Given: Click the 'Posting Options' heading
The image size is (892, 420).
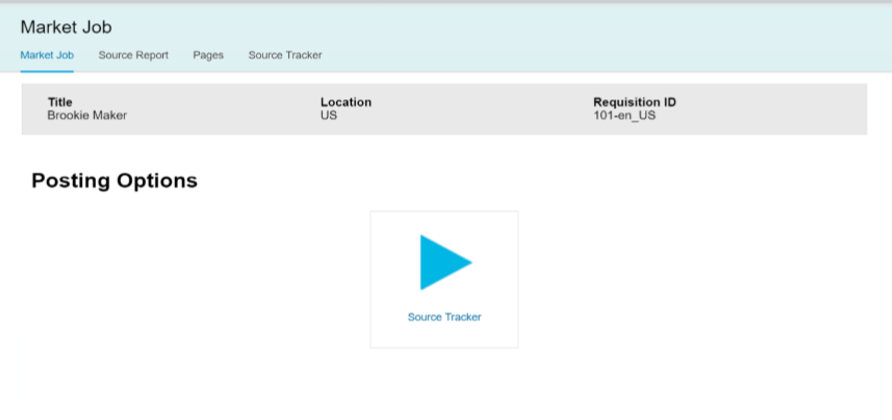Looking at the screenshot, I should [x=114, y=180].
